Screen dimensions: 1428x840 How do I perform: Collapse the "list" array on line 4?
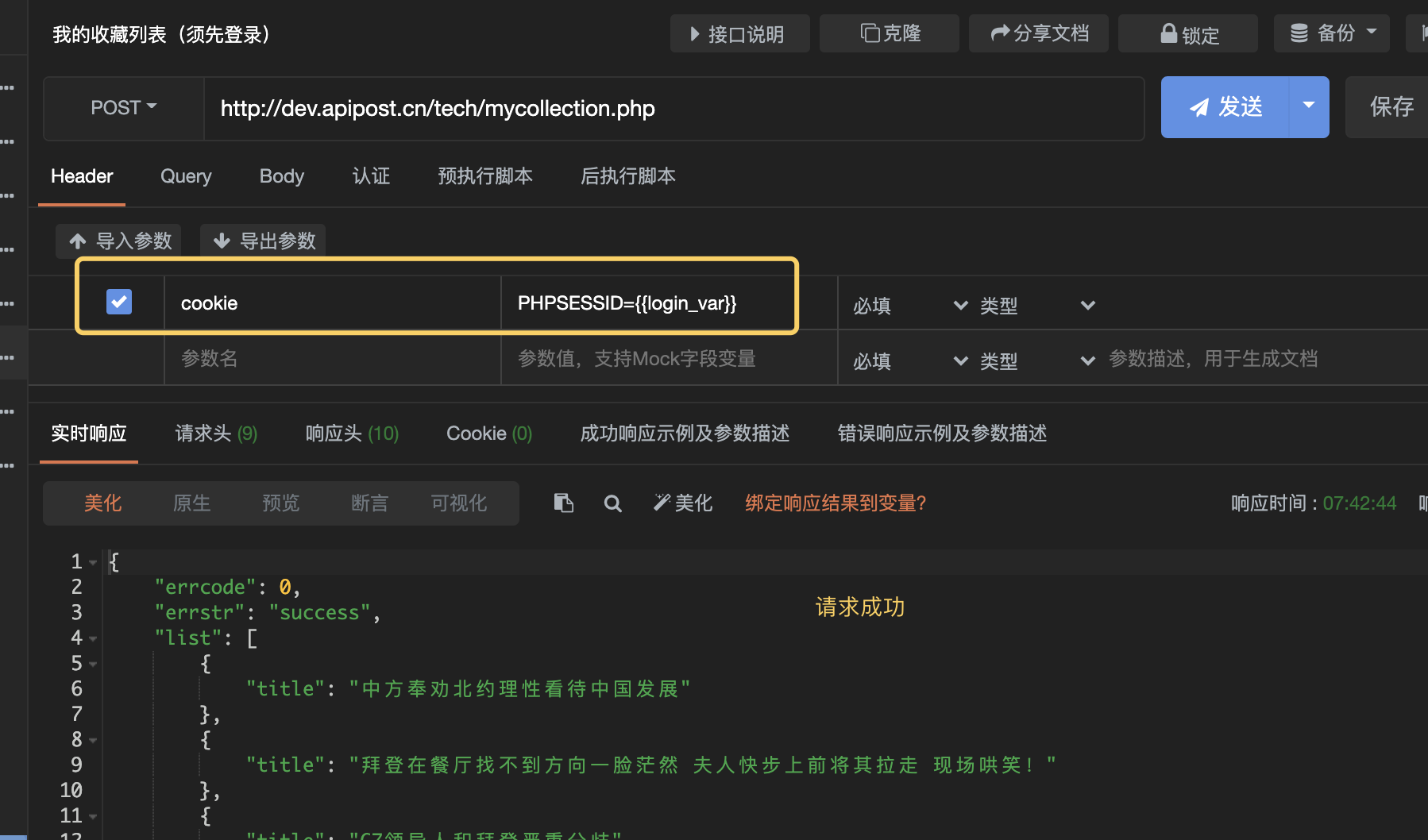[x=93, y=638]
